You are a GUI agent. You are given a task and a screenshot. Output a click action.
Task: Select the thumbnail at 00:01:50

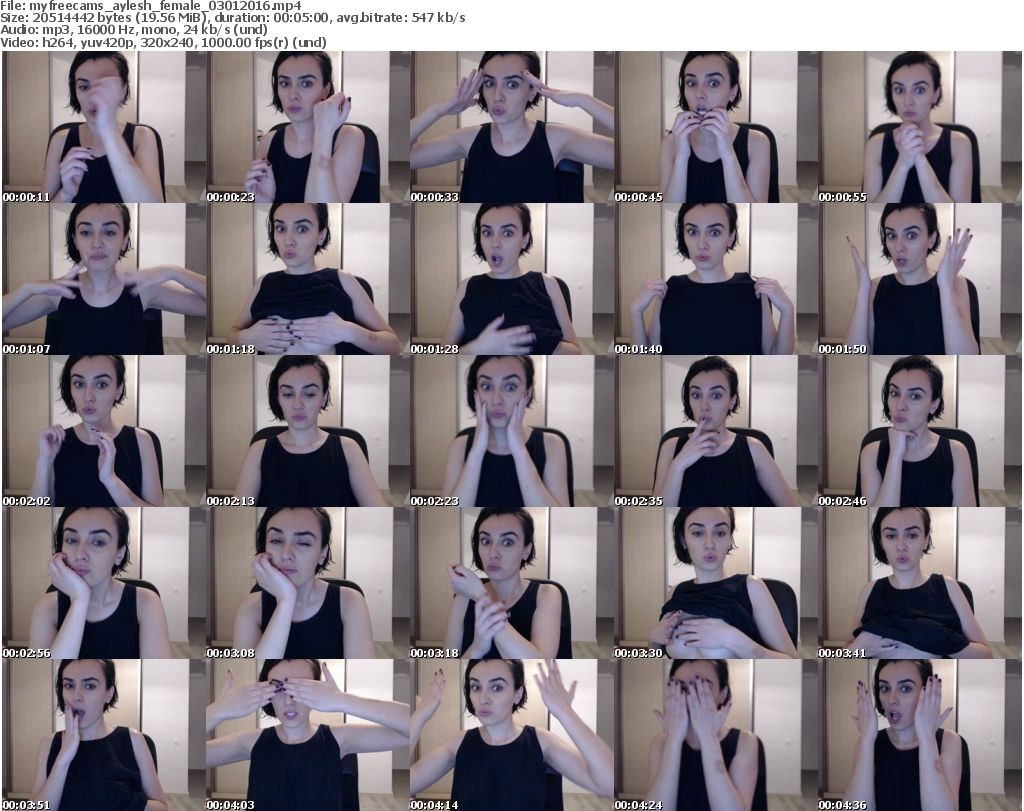click(920, 279)
